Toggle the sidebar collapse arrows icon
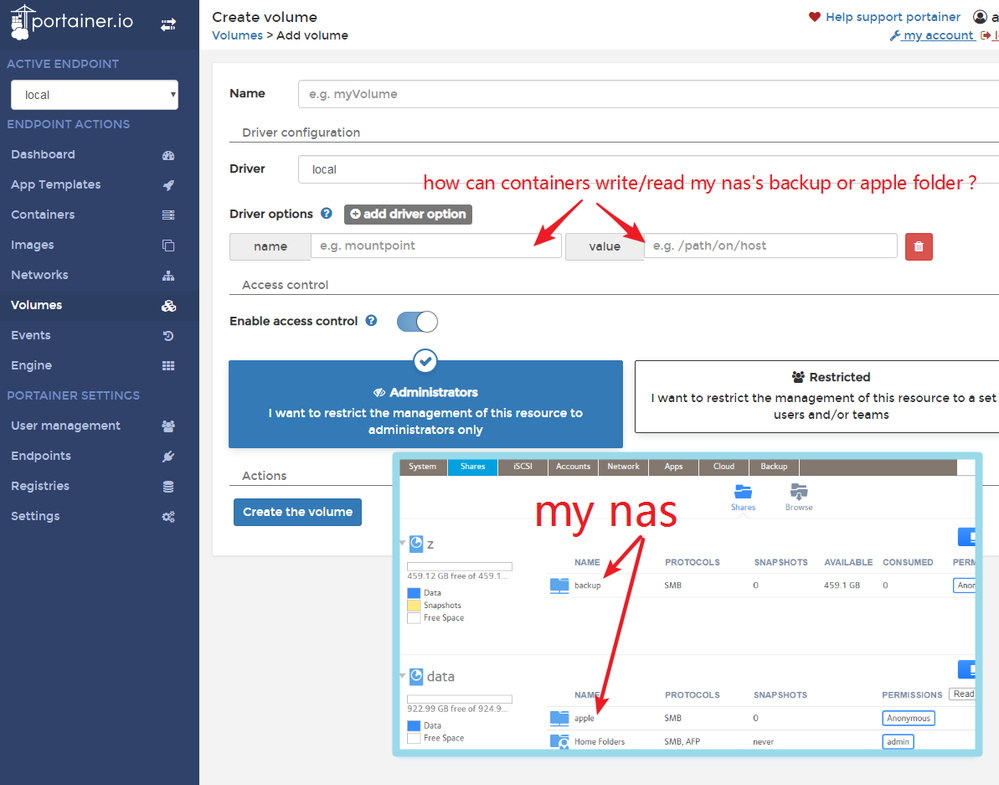This screenshot has height=785, width=999. pyautogui.click(x=168, y=25)
